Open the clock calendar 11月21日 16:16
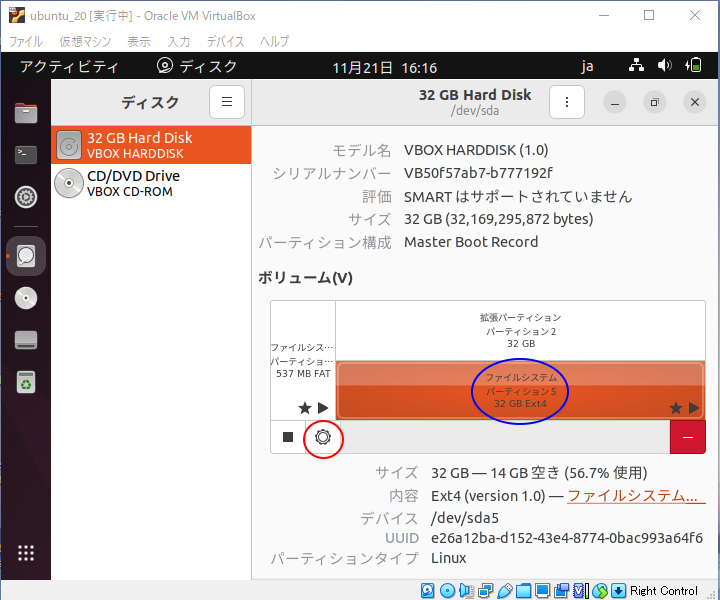The height and width of the screenshot is (600, 720). (x=384, y=68)
